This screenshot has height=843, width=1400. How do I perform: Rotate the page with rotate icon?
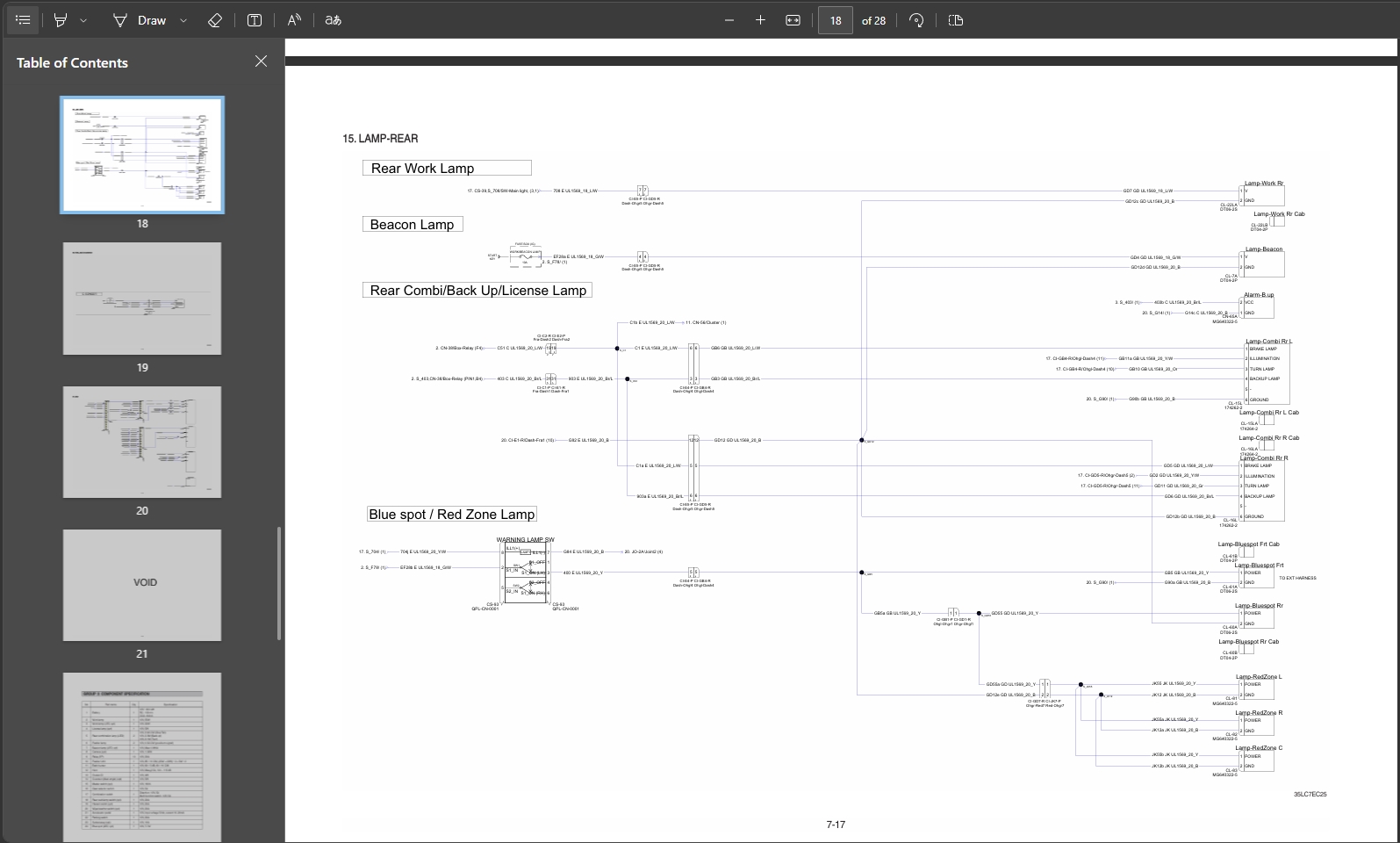[916, 20]
